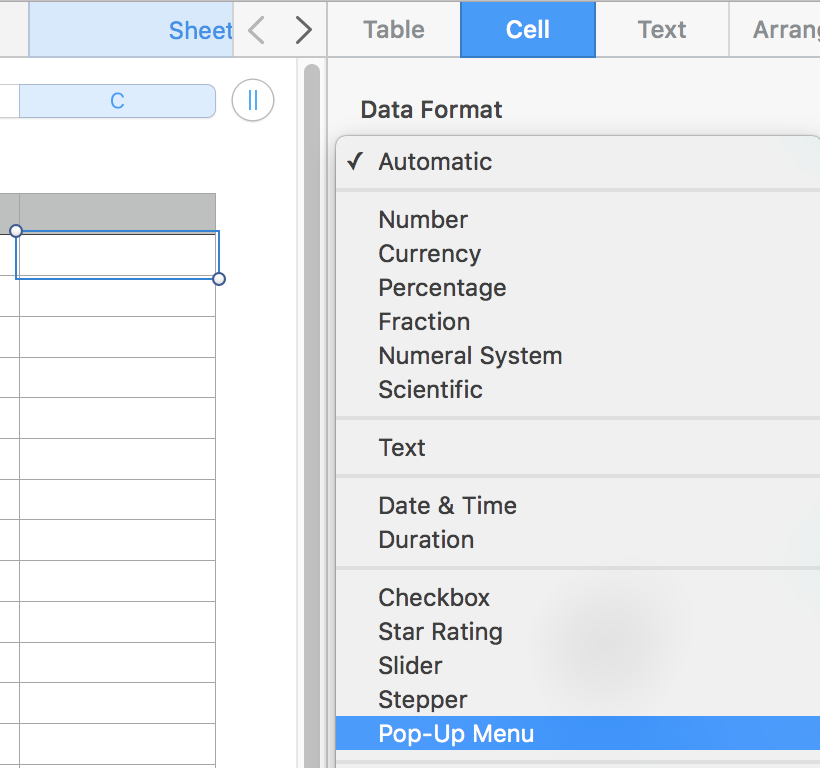Go to next sheet tab arrow
Image resolution: width=820 pixels, height=768 pixels.
303,30
